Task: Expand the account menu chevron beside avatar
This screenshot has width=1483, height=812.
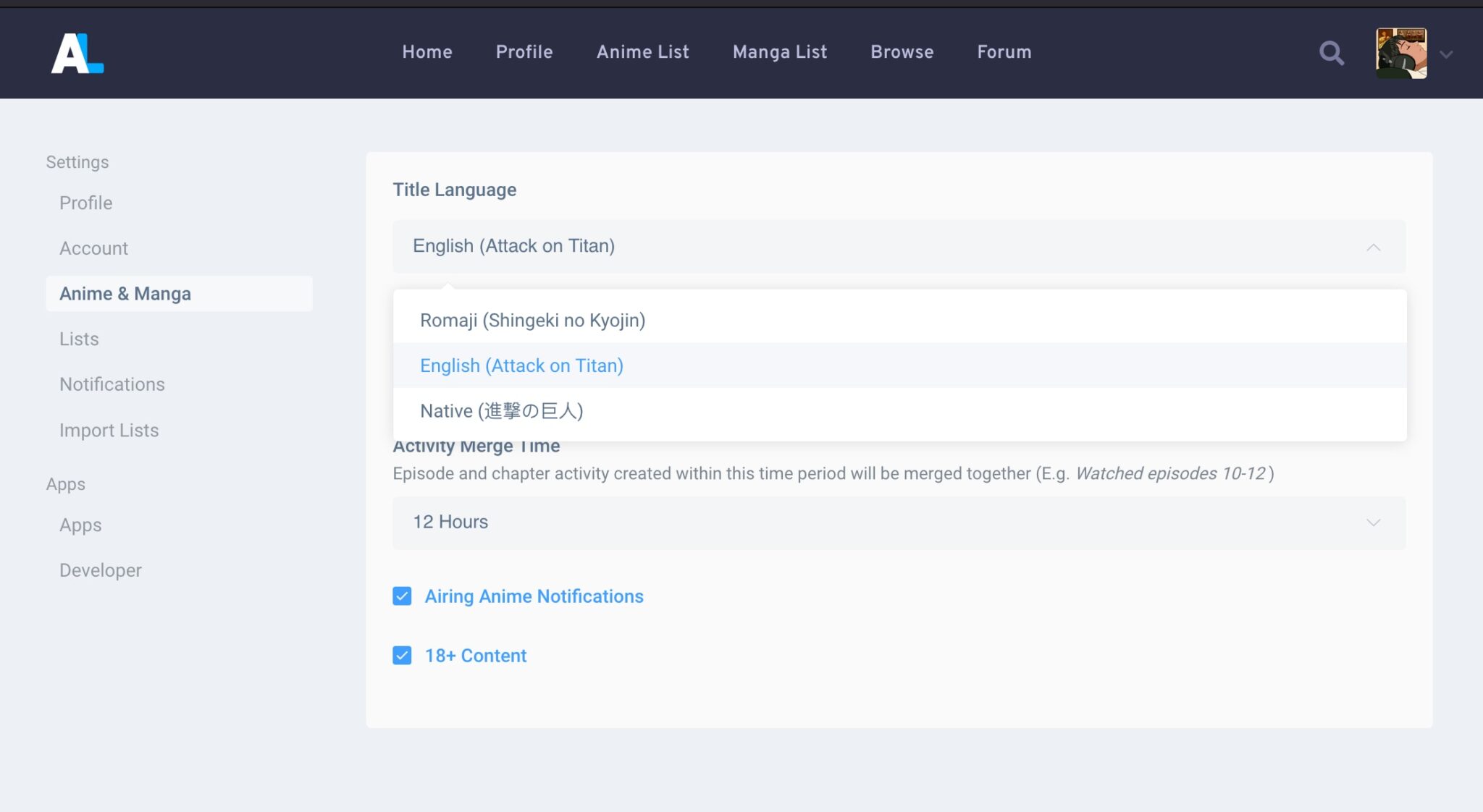Action: coord(1446,54)
